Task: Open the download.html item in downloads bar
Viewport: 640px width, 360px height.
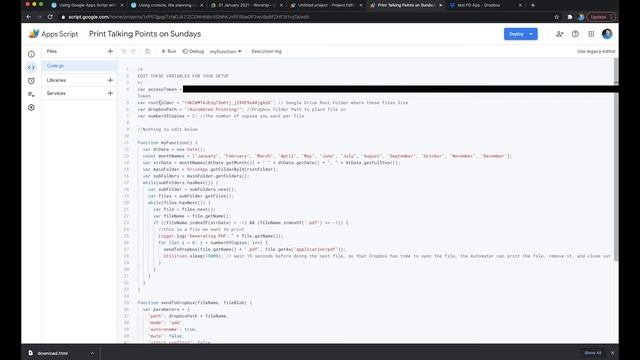Action: pyautogui.click(x=53, y=353)
